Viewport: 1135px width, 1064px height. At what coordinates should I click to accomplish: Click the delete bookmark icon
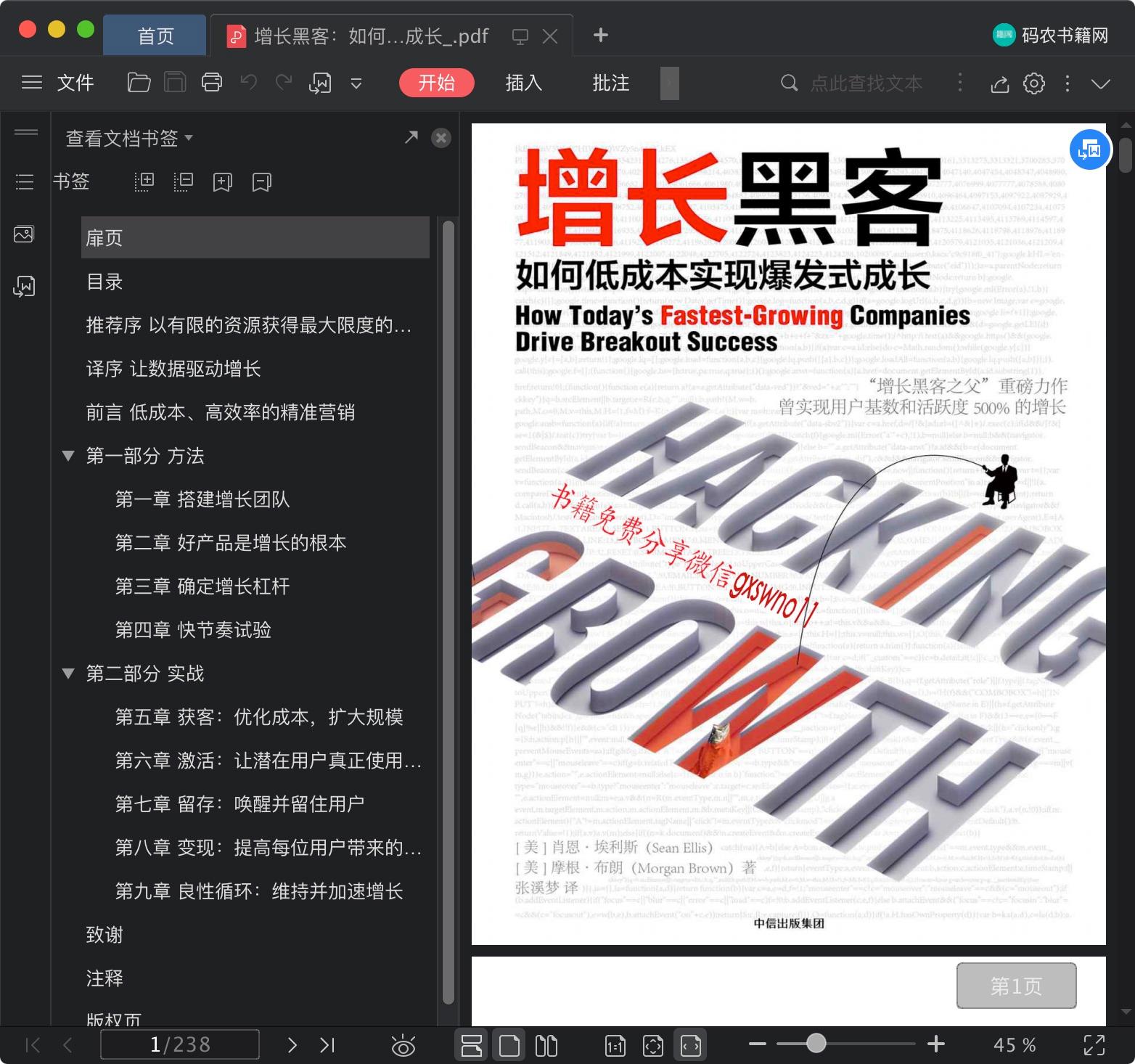pyautogui.click(x=262, y=181)
